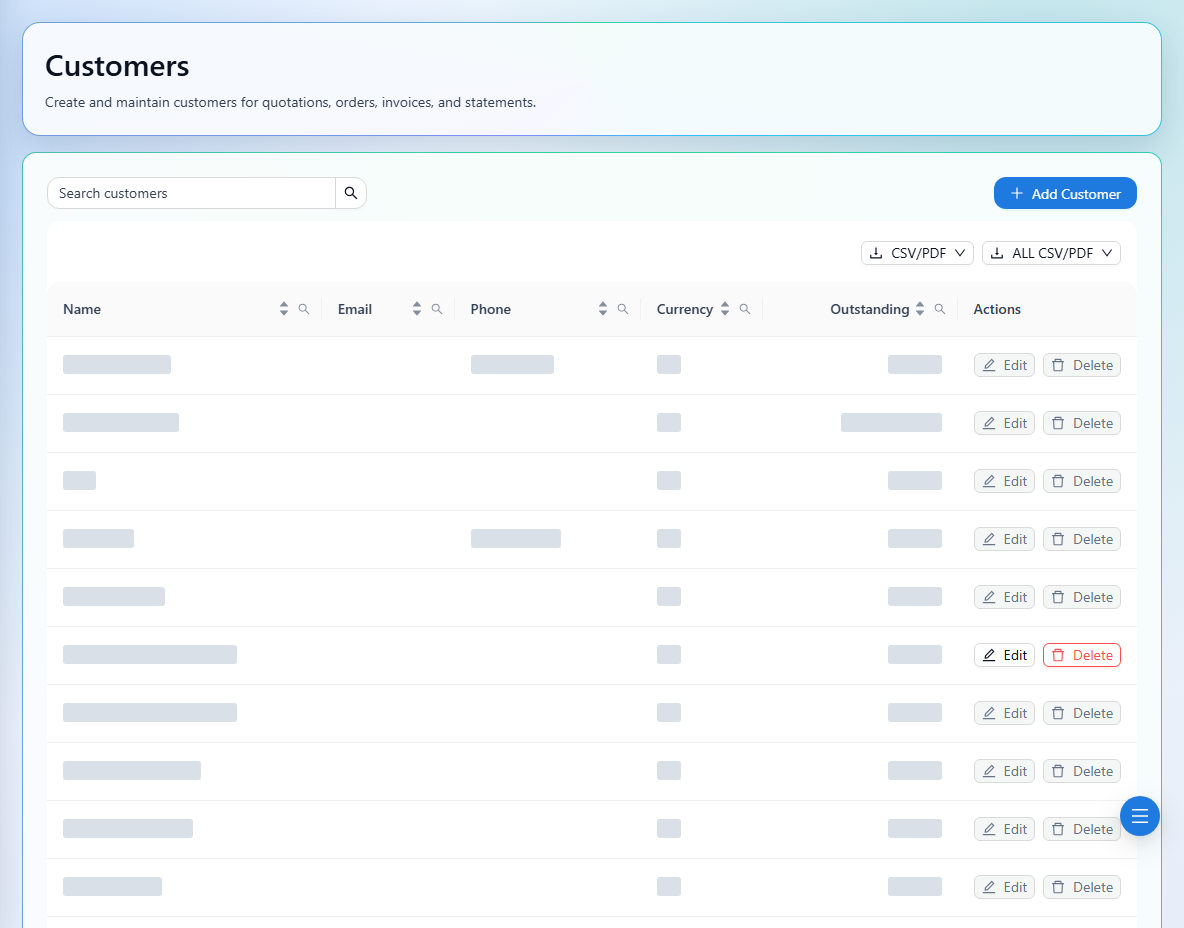Sort the table by Outstanding column arrows

click(920, 309)
